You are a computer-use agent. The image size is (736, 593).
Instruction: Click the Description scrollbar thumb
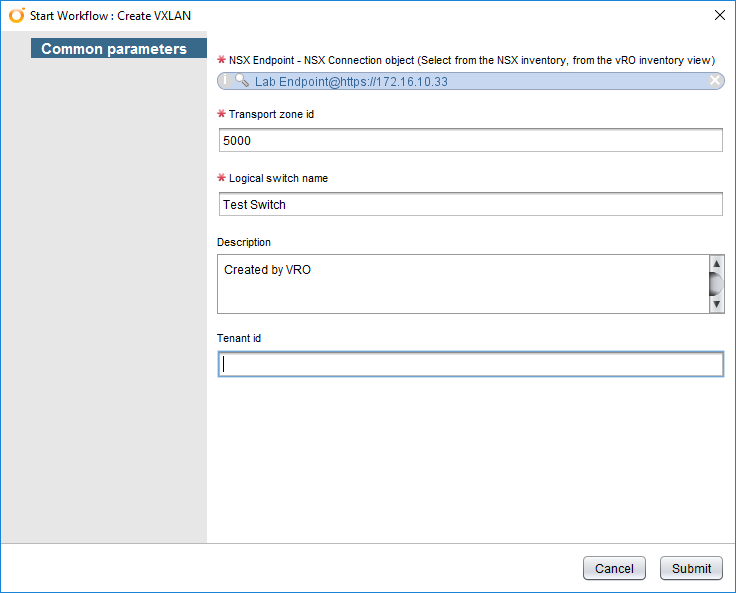pos(715,283)
